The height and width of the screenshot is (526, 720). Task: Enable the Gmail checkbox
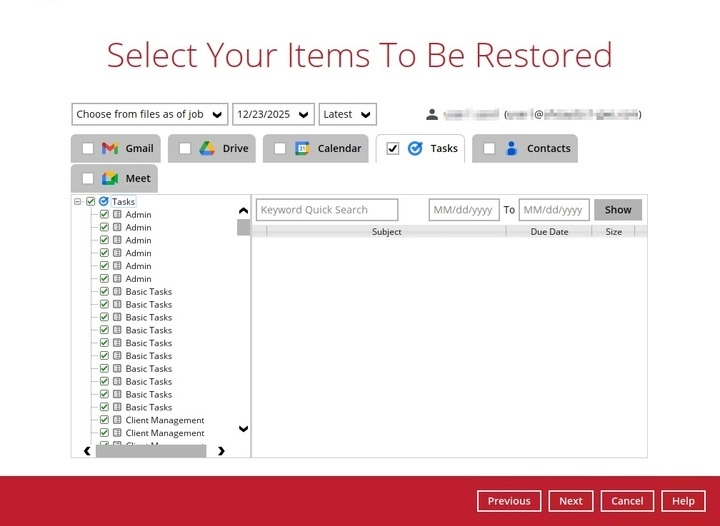88,149
